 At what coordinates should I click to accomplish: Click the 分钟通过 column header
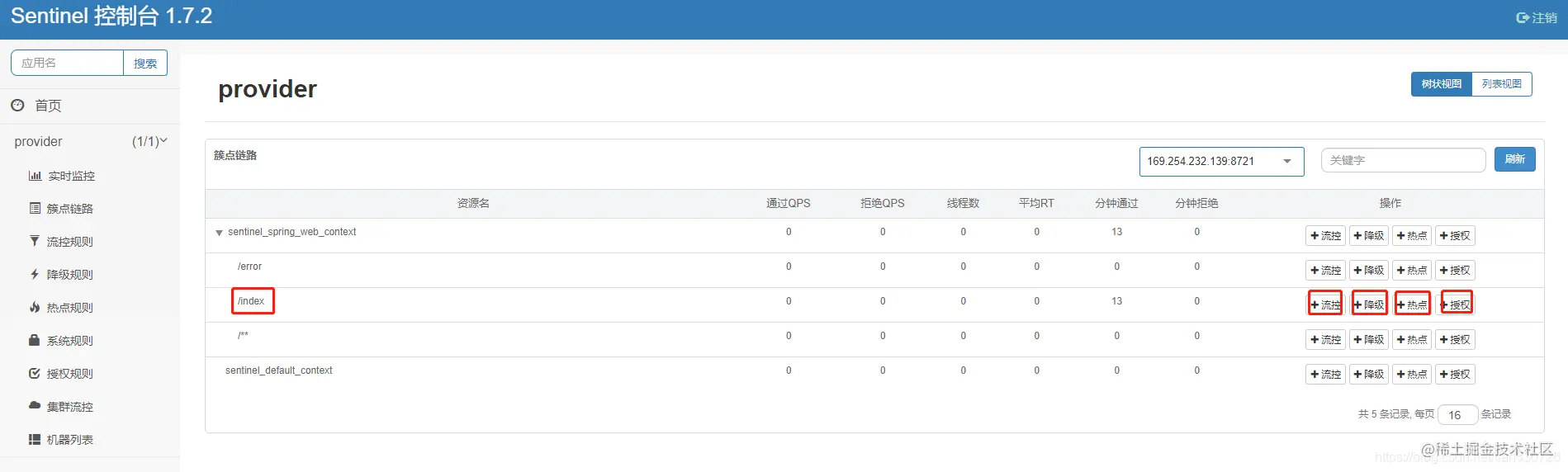click(1116, 203)
